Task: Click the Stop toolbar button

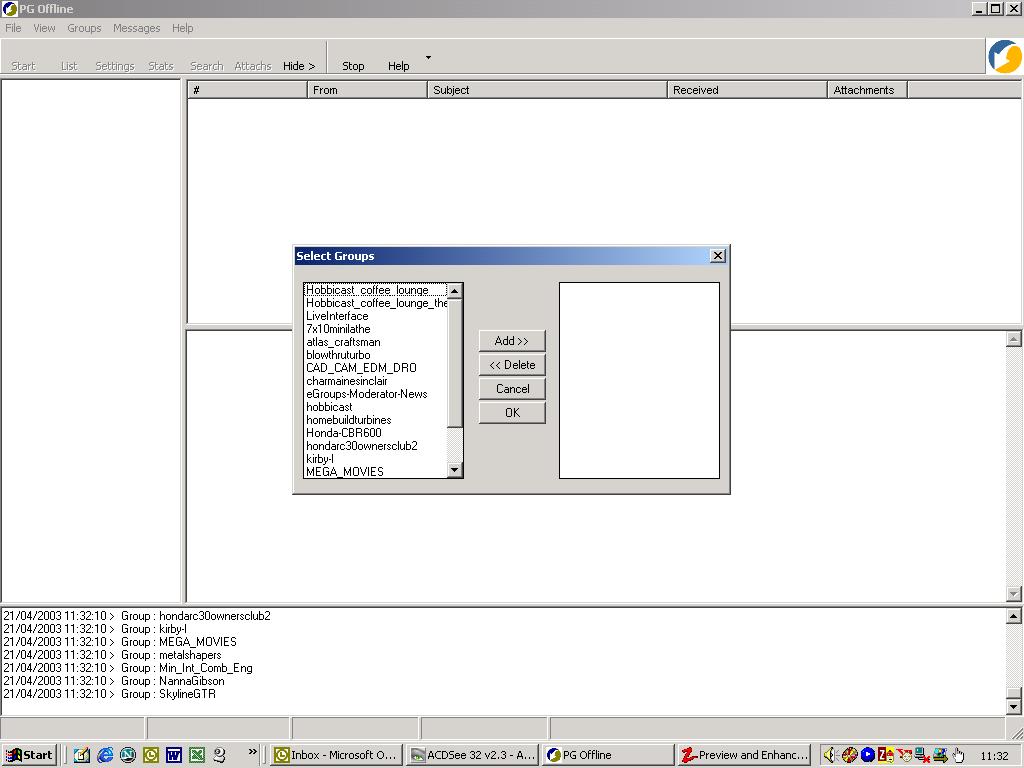Action: (353, 66)
